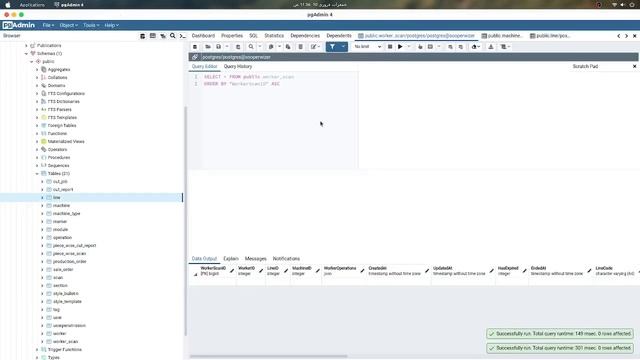Open the Find options dropdown arrow
Image resolution: width=640 pixels, height=360 pixels.
coord(260,47)
